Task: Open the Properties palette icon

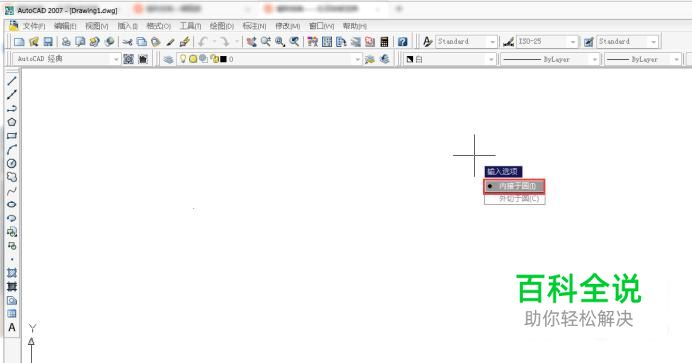Action: tap(312, 42)
